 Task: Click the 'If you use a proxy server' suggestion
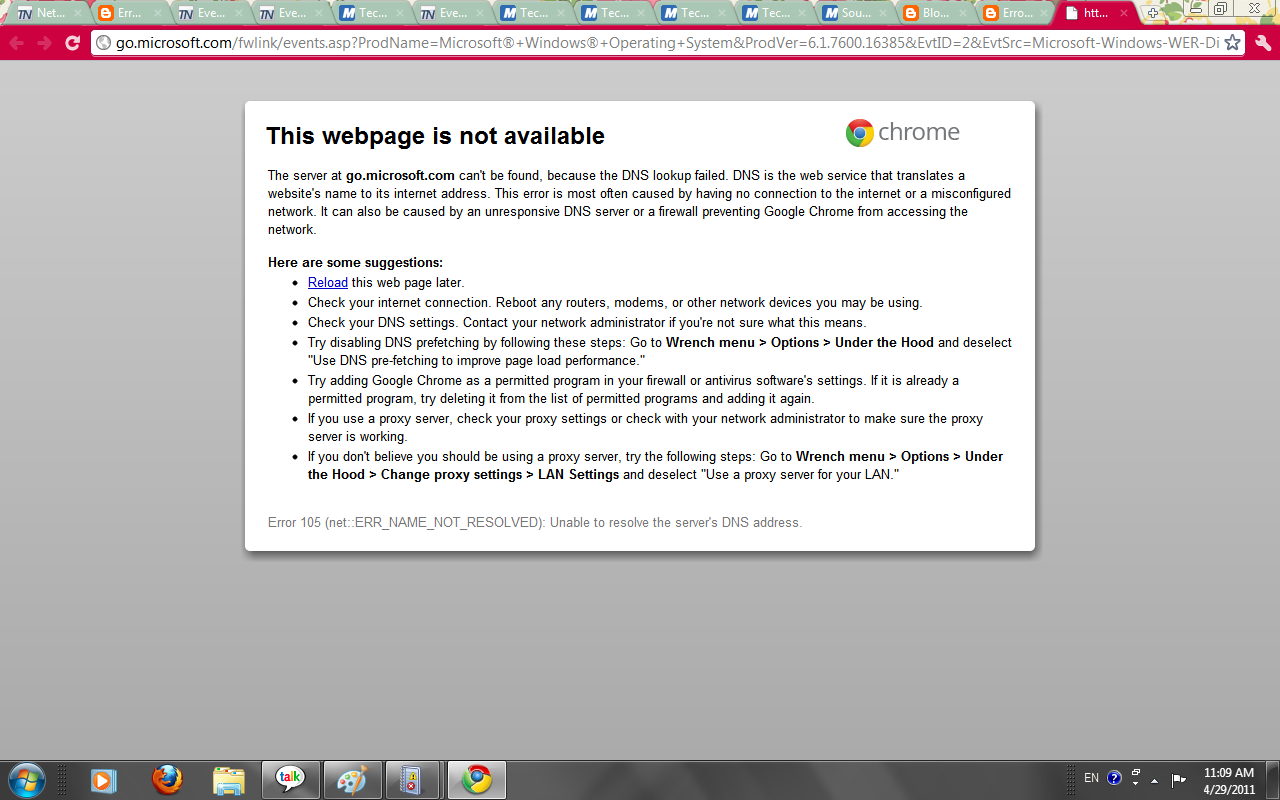[x=645, y=428]
